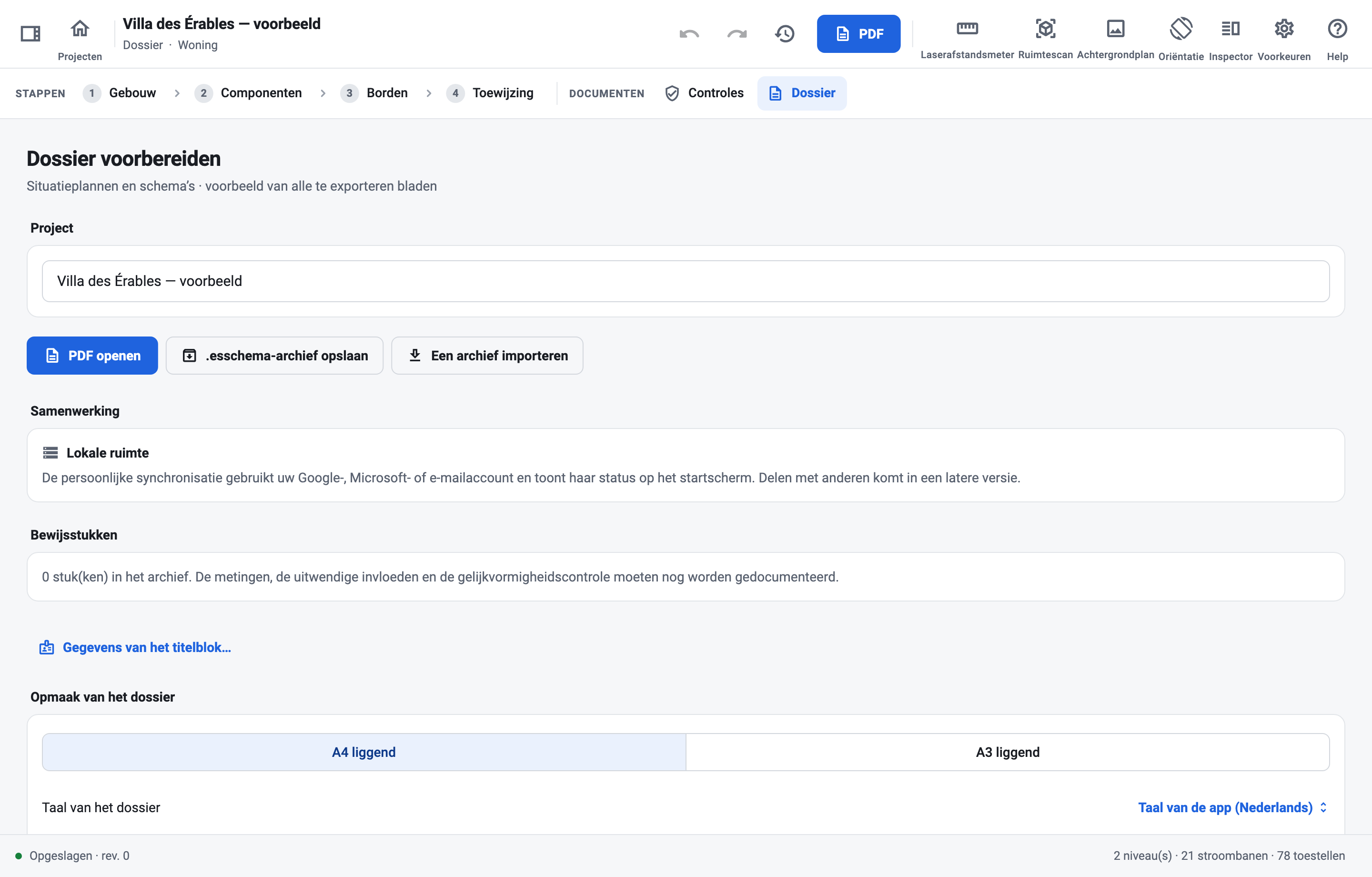Click the Dossier · Woning subtitle
1372x877 pixels.
click(171, 44)
